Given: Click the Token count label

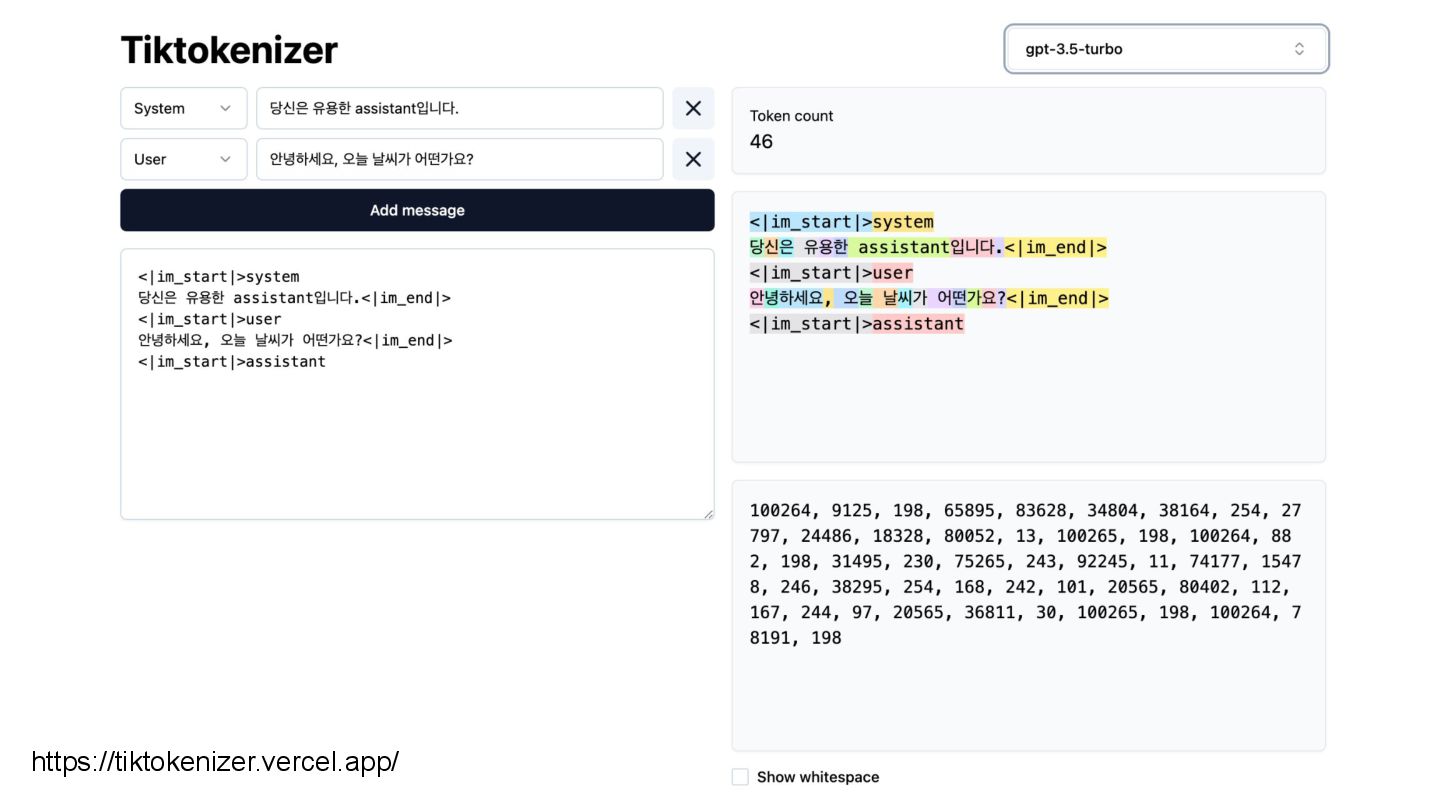Looking at the screenshot, I should [791, 116].
